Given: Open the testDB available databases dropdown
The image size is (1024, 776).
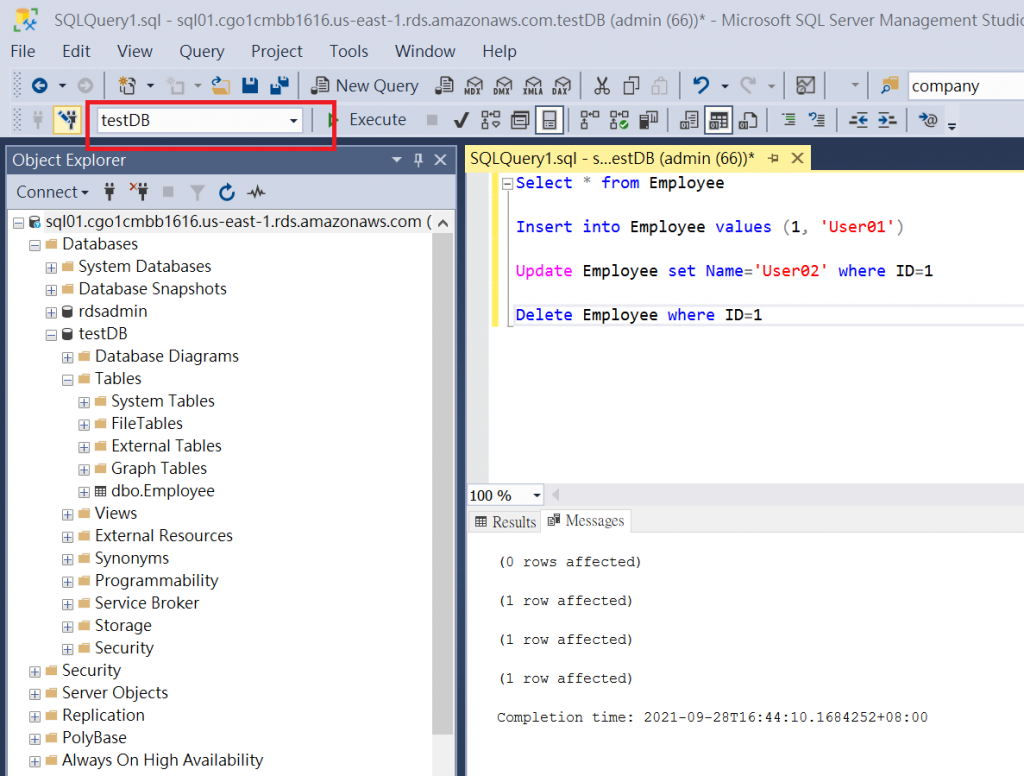Looking at the screenshot, I should click(x=294, y=121).
